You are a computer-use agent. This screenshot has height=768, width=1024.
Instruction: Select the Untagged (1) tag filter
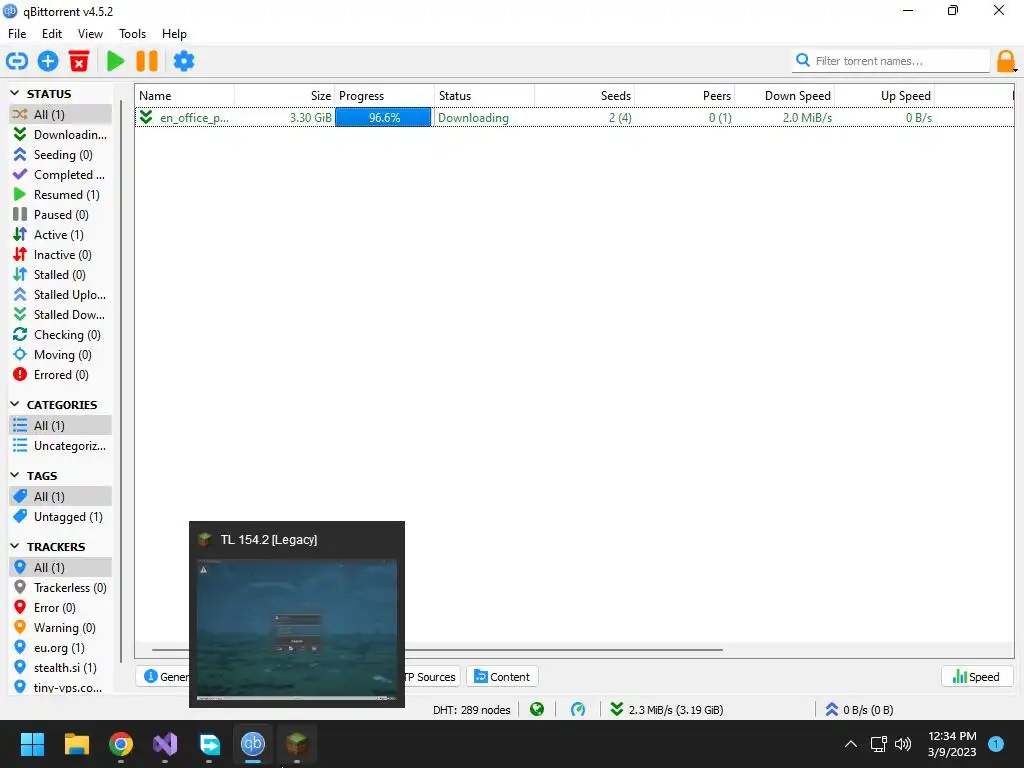60,517
